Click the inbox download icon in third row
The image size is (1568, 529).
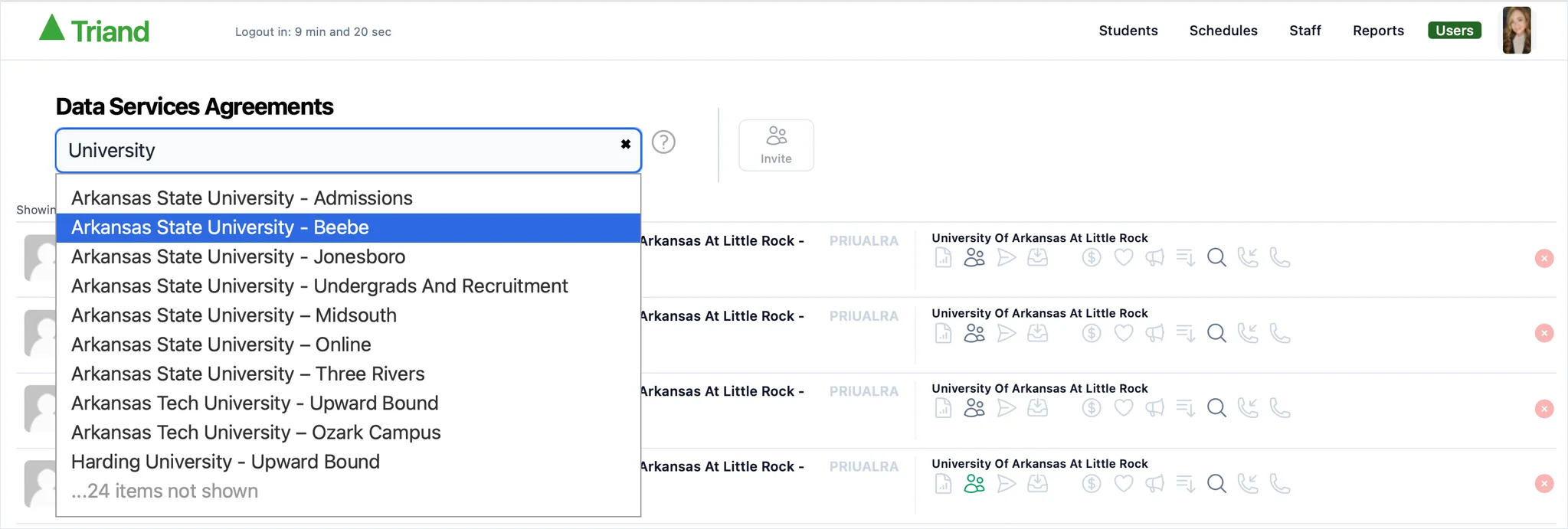(x=1038, y=408)
